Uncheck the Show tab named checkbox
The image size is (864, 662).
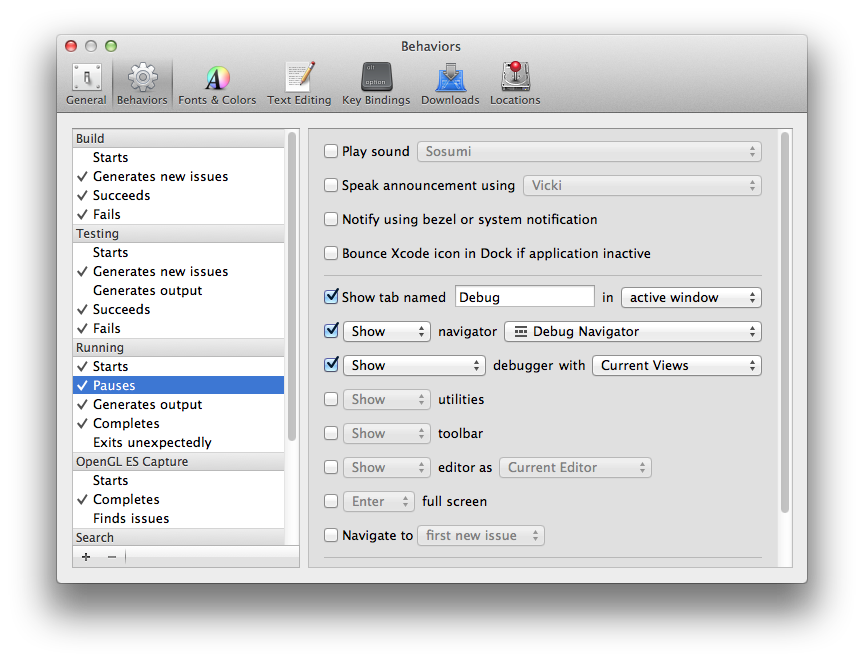[331, 297]
